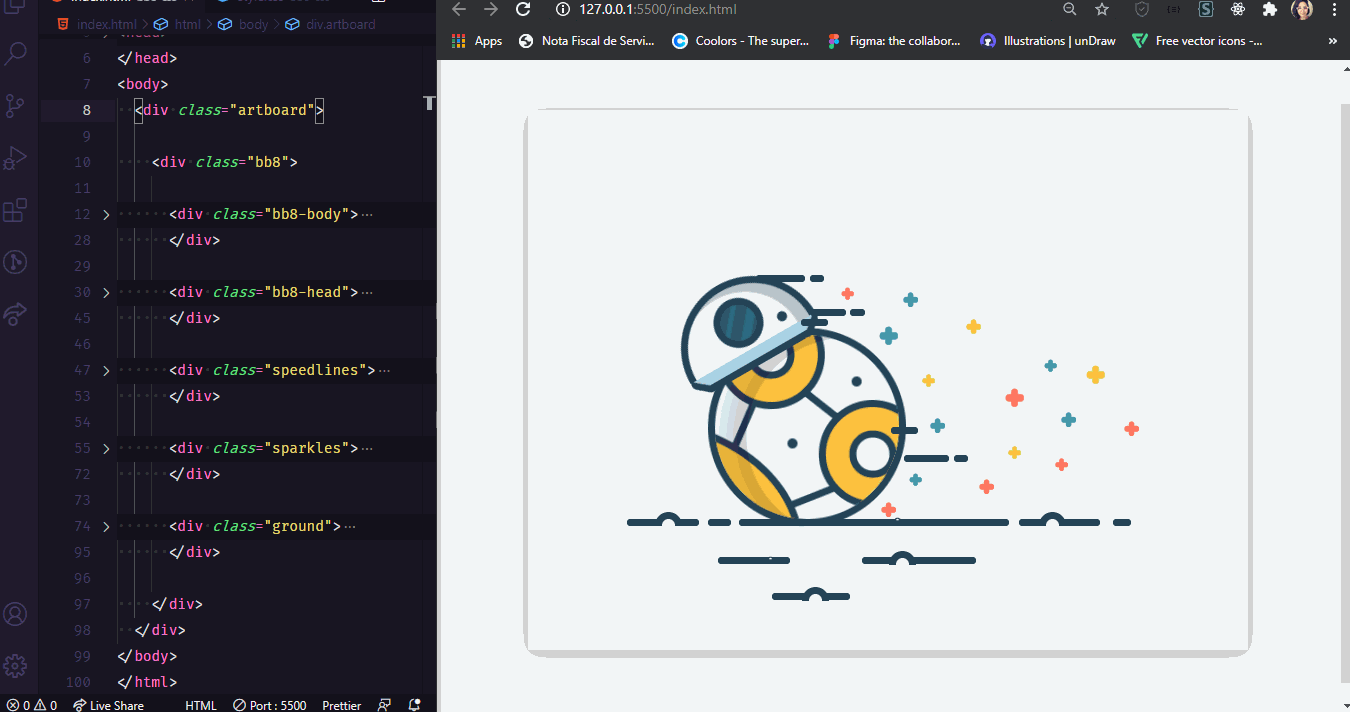Click the closing </body> tag line

pyautogui.click(x=147, y=656)
